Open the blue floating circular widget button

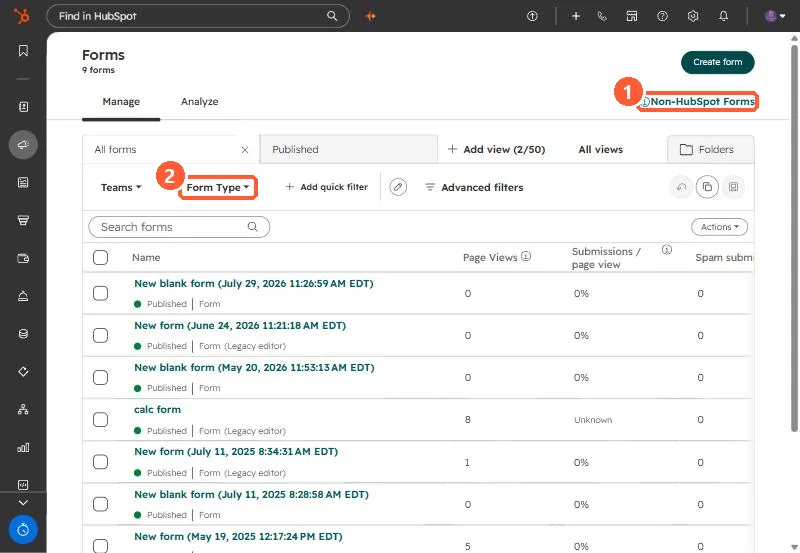coord(23,530)
